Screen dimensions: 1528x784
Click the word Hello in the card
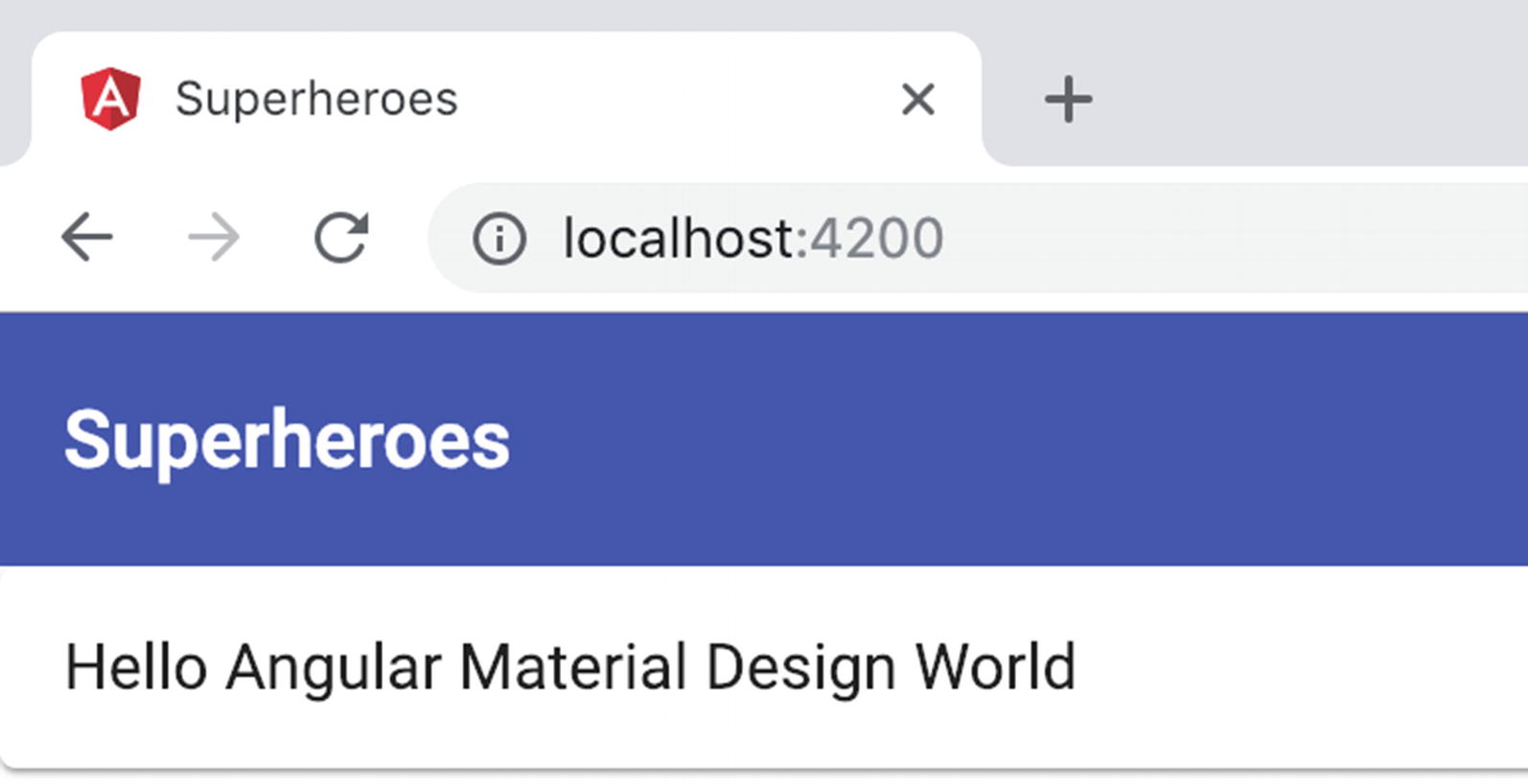135,666
